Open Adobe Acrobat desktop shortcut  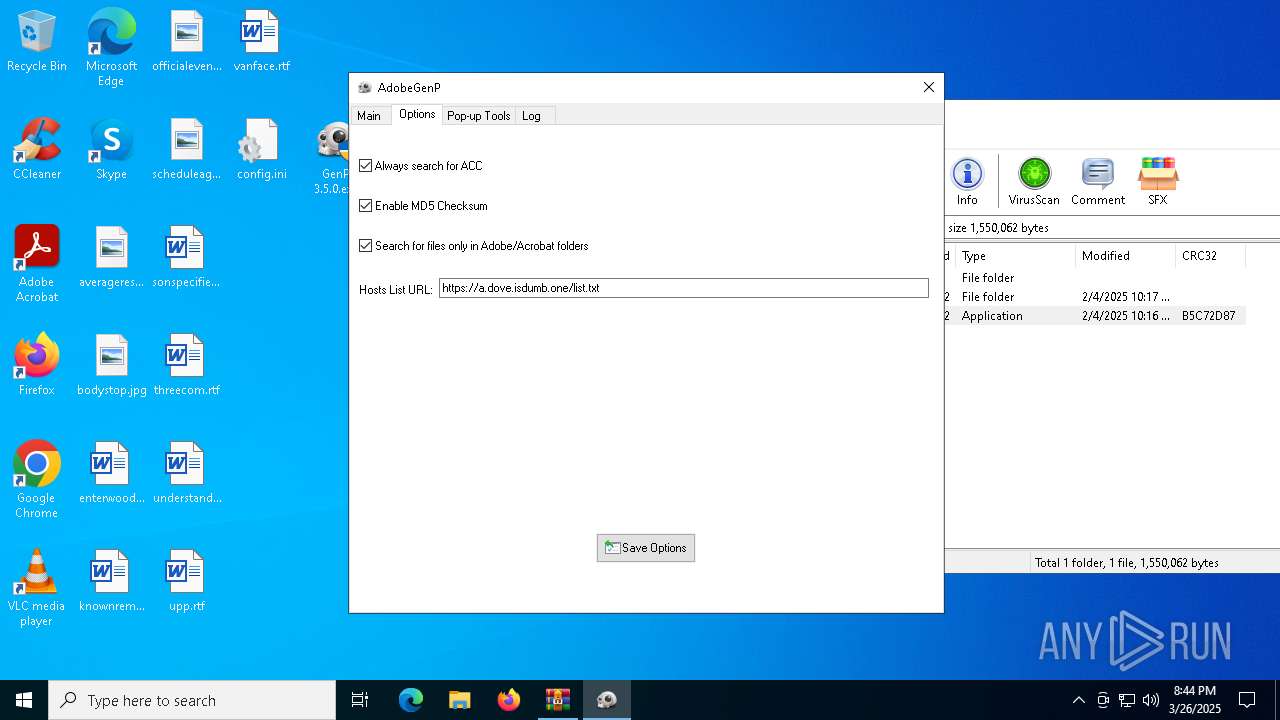(37, 264)
